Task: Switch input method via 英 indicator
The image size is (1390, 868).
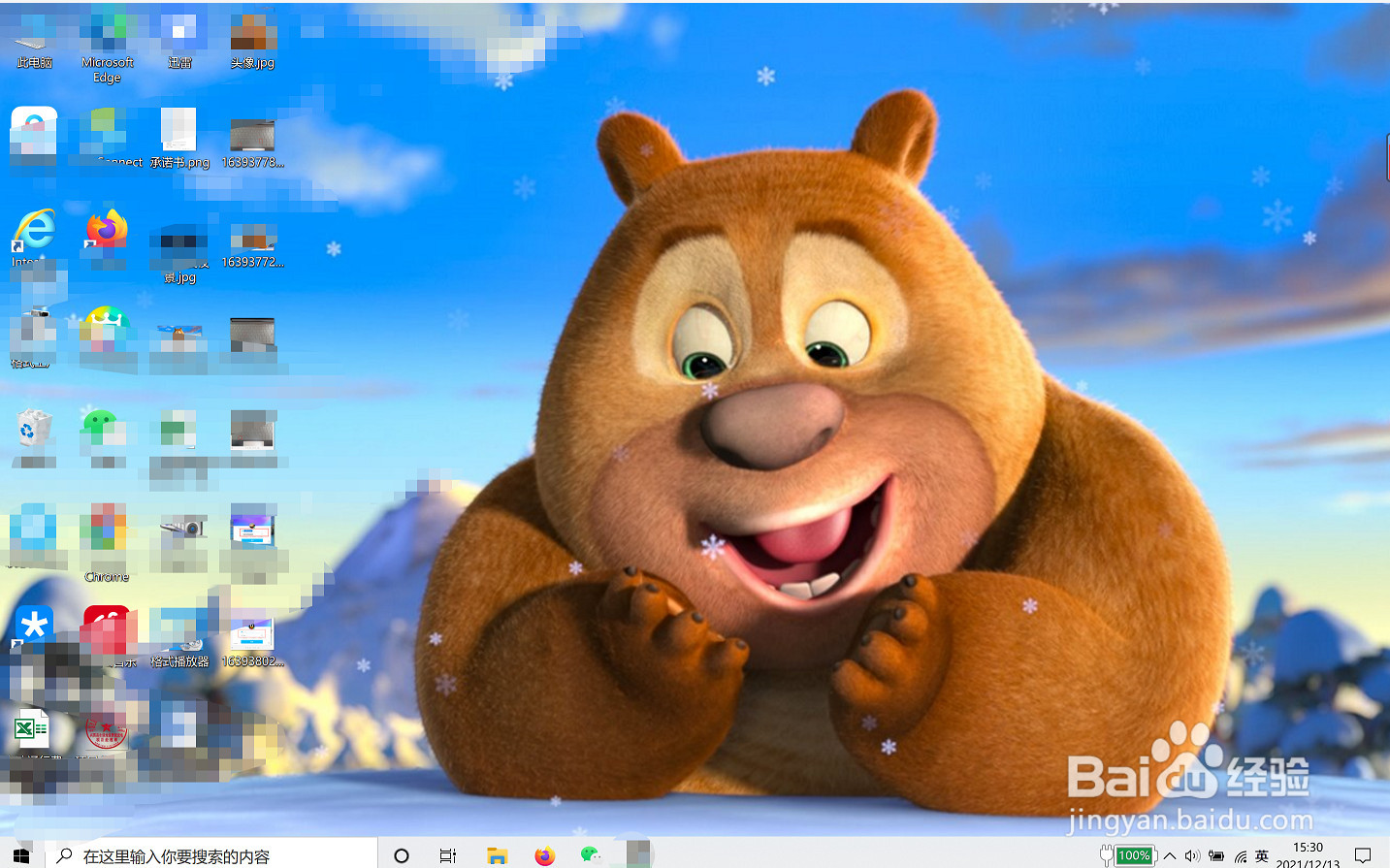Action: pyautogui.click(x=1262, y=855)
